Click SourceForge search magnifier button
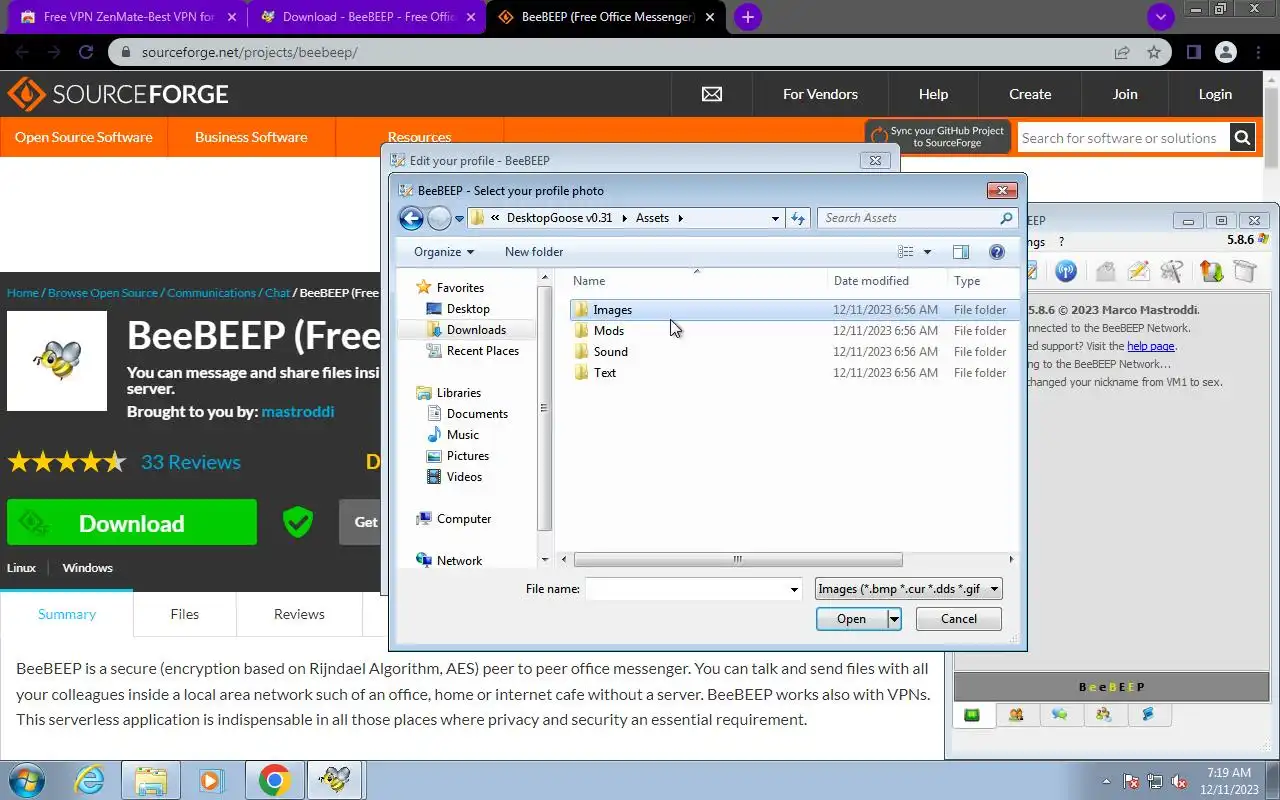The width and height of the screenshot is (1280, 800). point(1242,138)
